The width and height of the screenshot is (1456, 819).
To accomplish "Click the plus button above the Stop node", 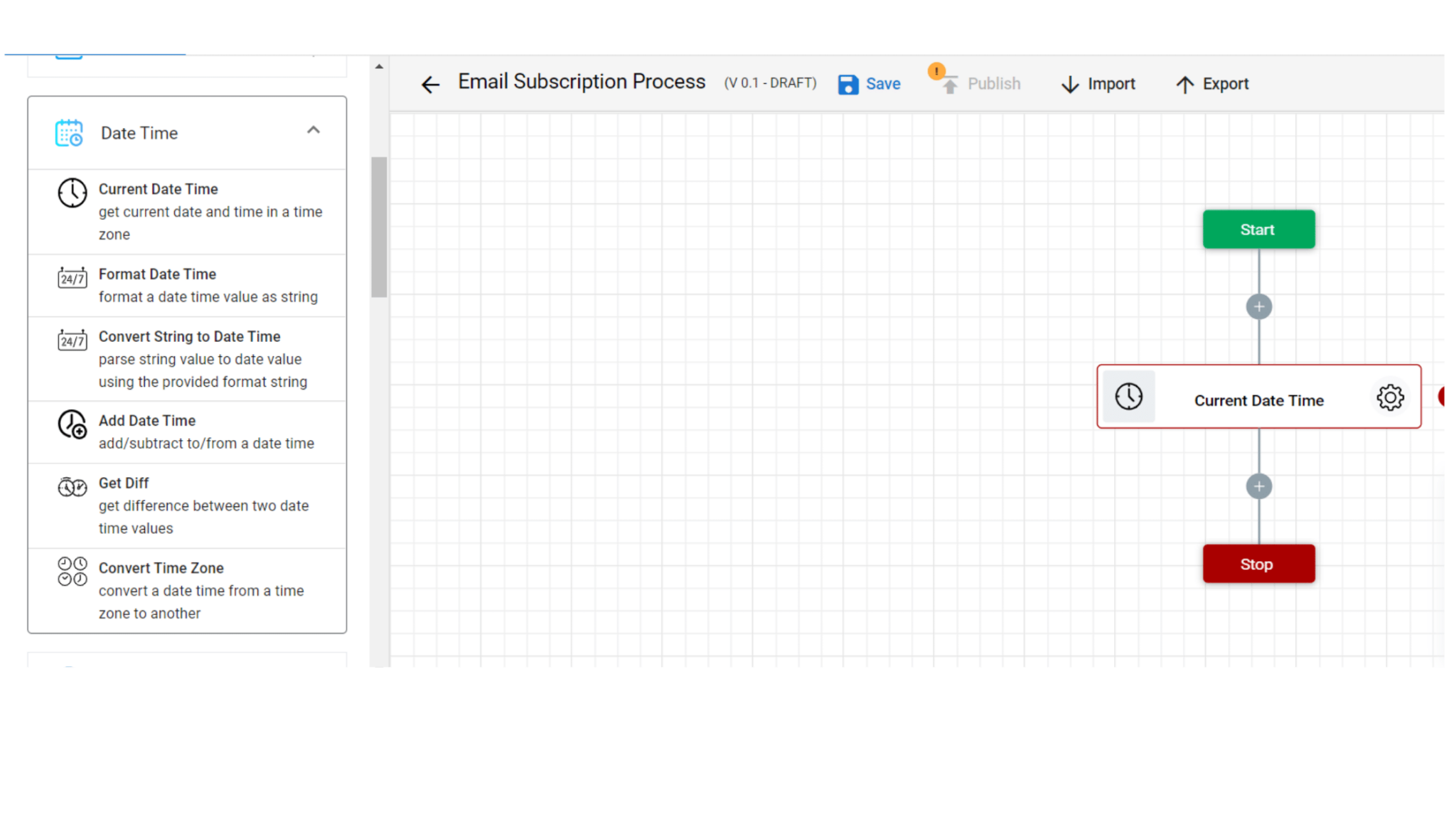I will click(1259, 486).
